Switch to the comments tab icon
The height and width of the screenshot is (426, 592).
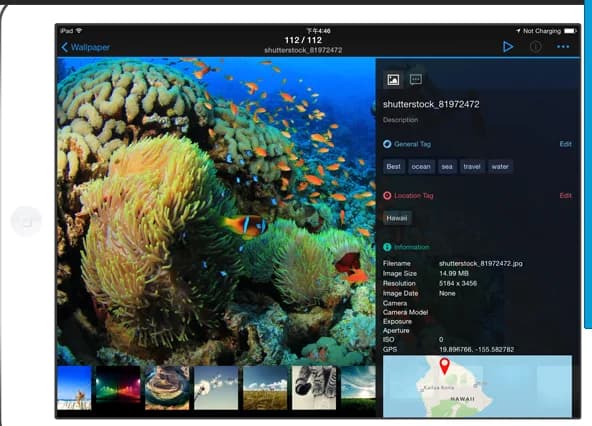click(416, 79)
